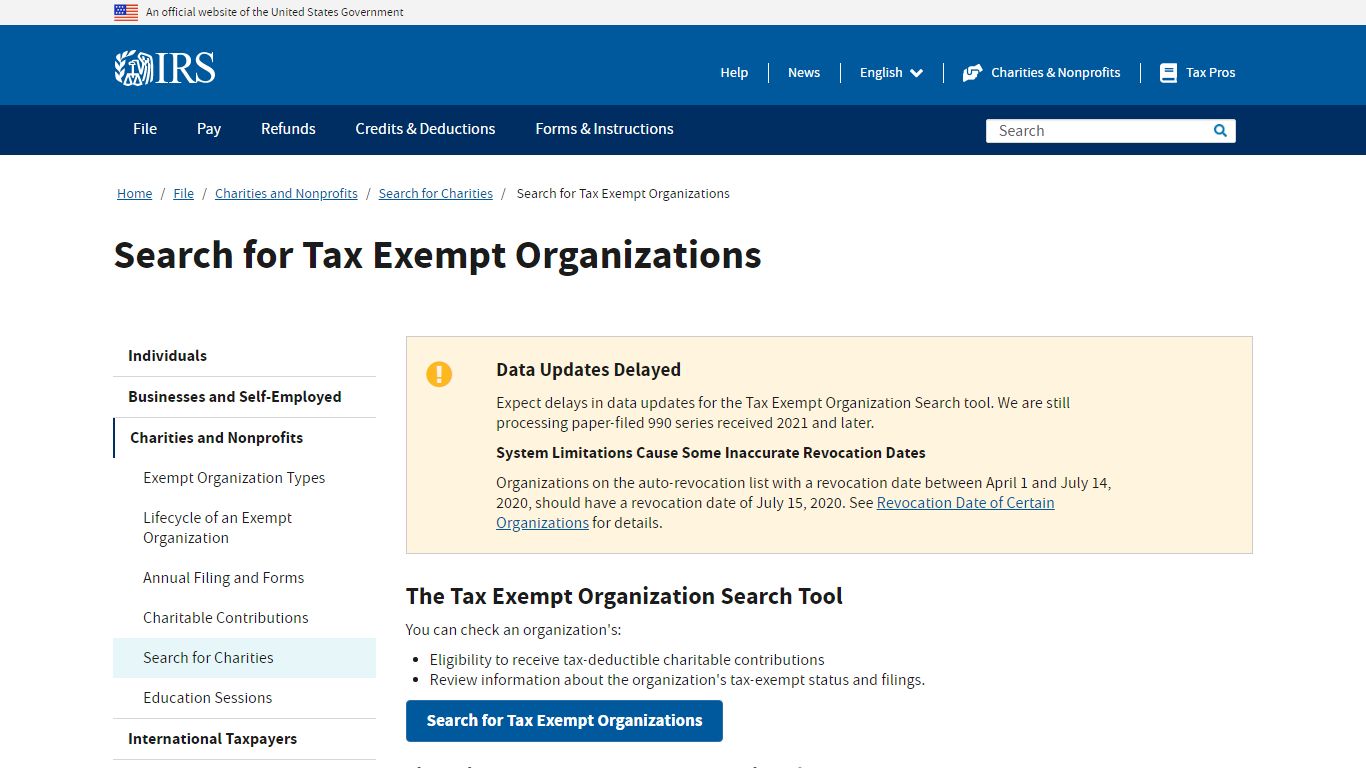Go to File breadcrumb
Viewport: 1366px width, 768px height.
coord(183,194)
